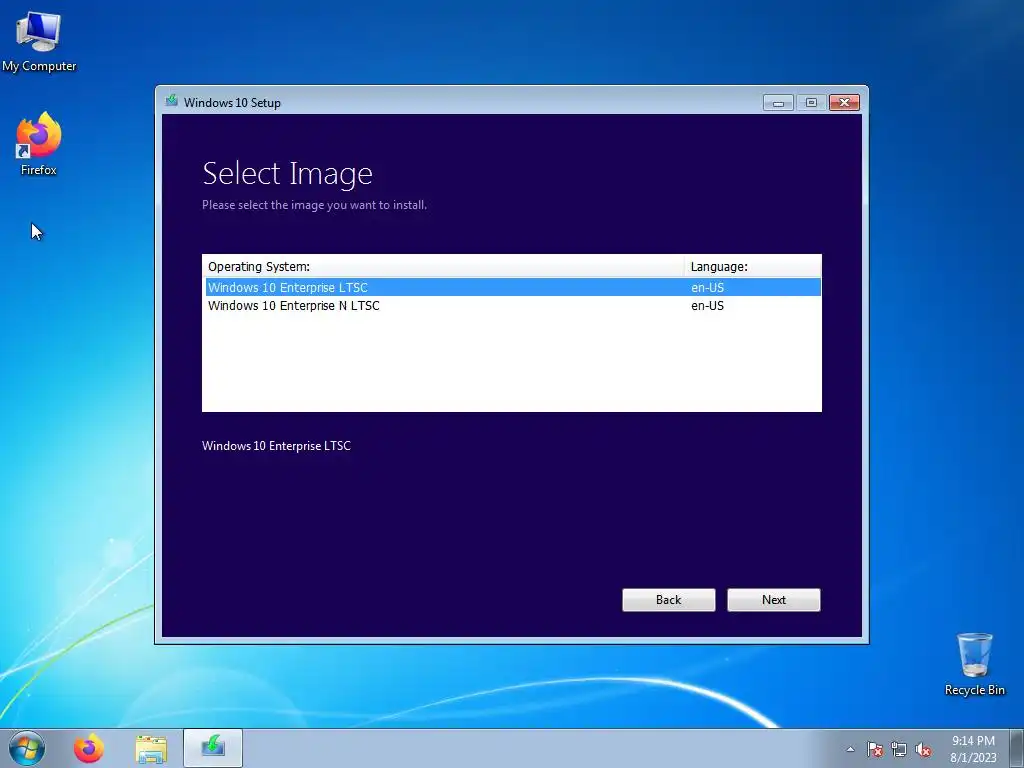Open the Recycle Bin icon

974,664
